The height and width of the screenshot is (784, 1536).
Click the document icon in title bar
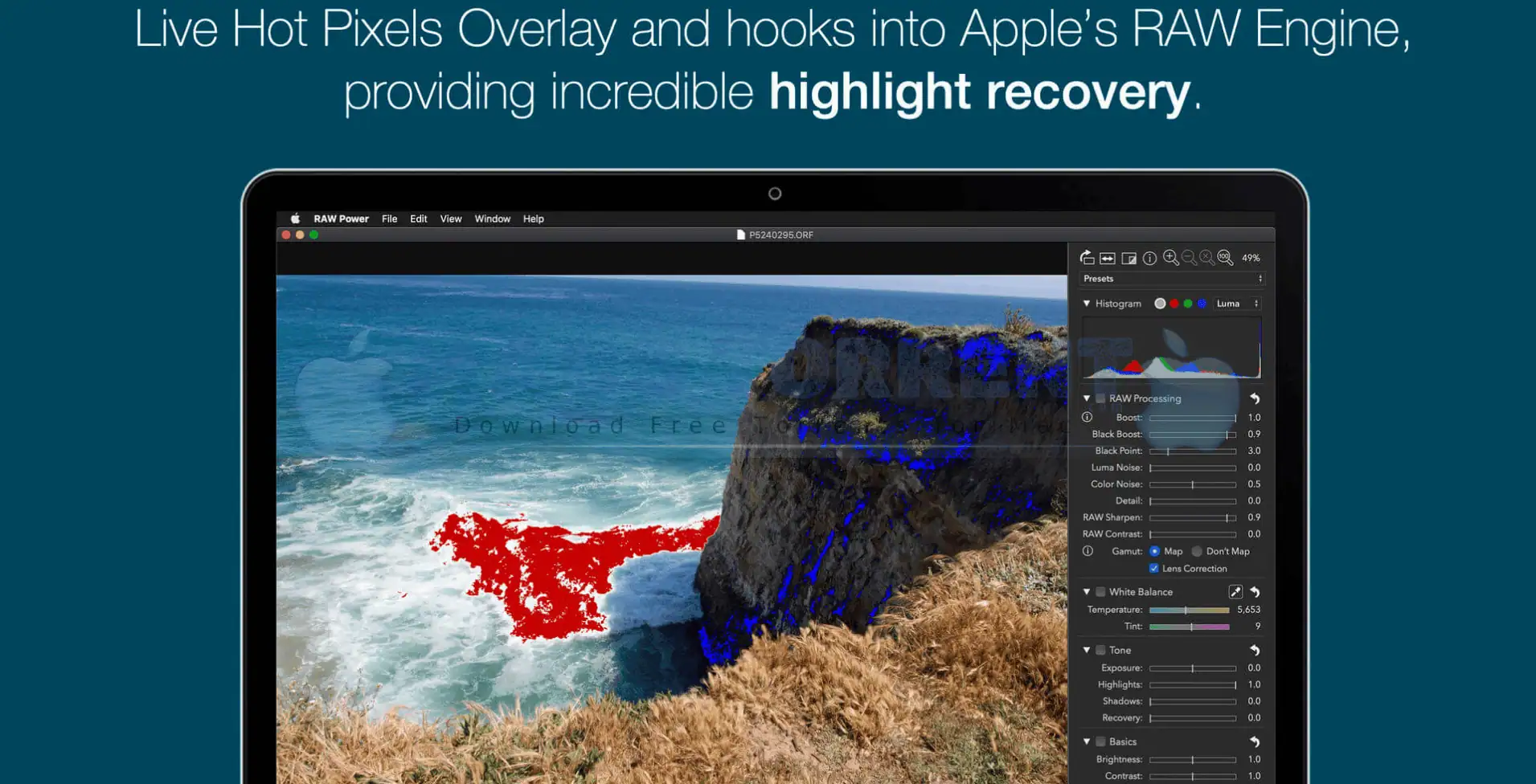[x=741, y=235]
